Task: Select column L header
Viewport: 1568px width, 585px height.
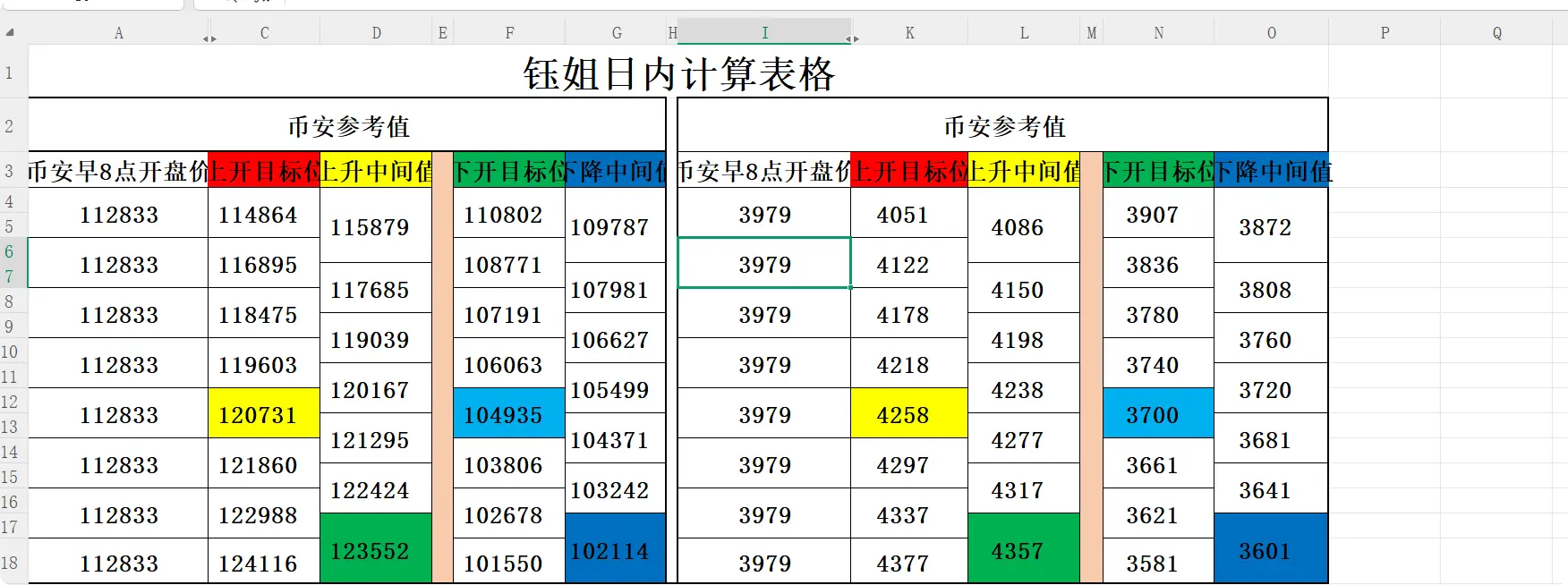Action: 1024,33
